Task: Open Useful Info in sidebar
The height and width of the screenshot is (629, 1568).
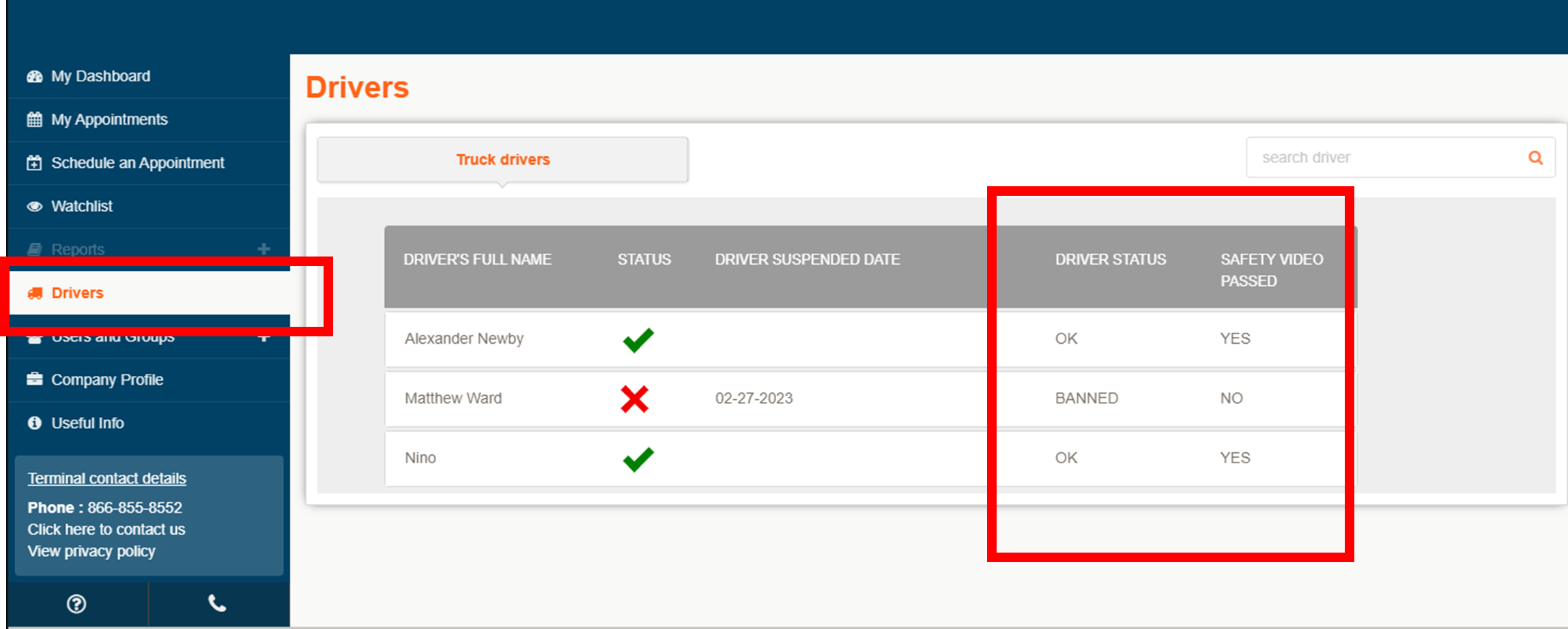Action: click(x=87, y=423)
